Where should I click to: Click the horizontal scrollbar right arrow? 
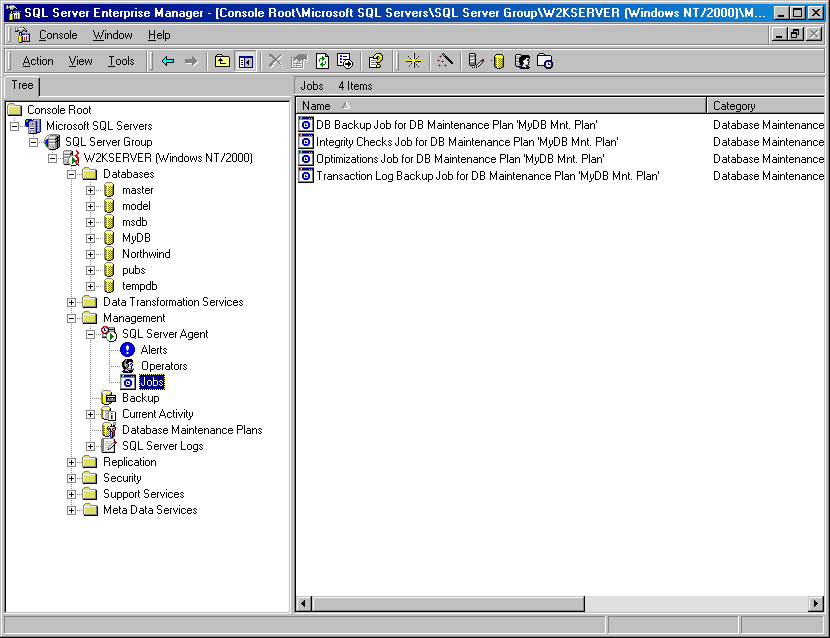(x=816, y=603)
